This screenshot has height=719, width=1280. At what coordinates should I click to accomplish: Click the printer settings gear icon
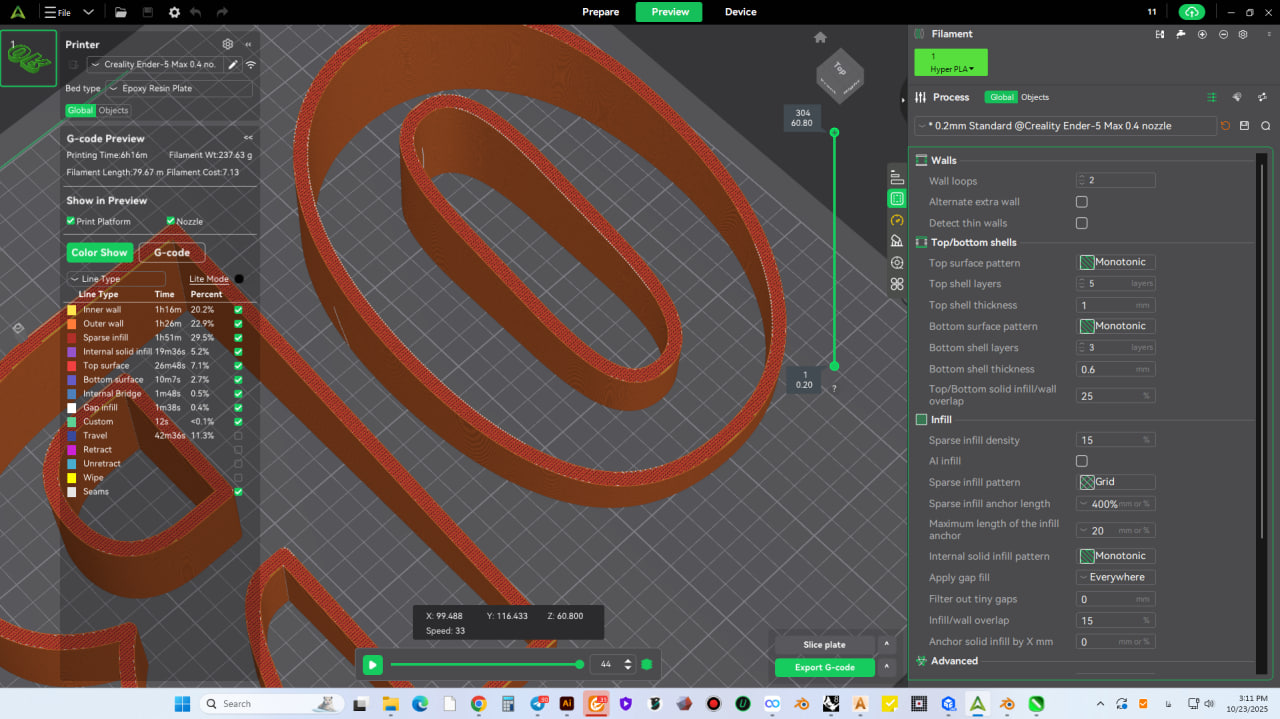228,45
